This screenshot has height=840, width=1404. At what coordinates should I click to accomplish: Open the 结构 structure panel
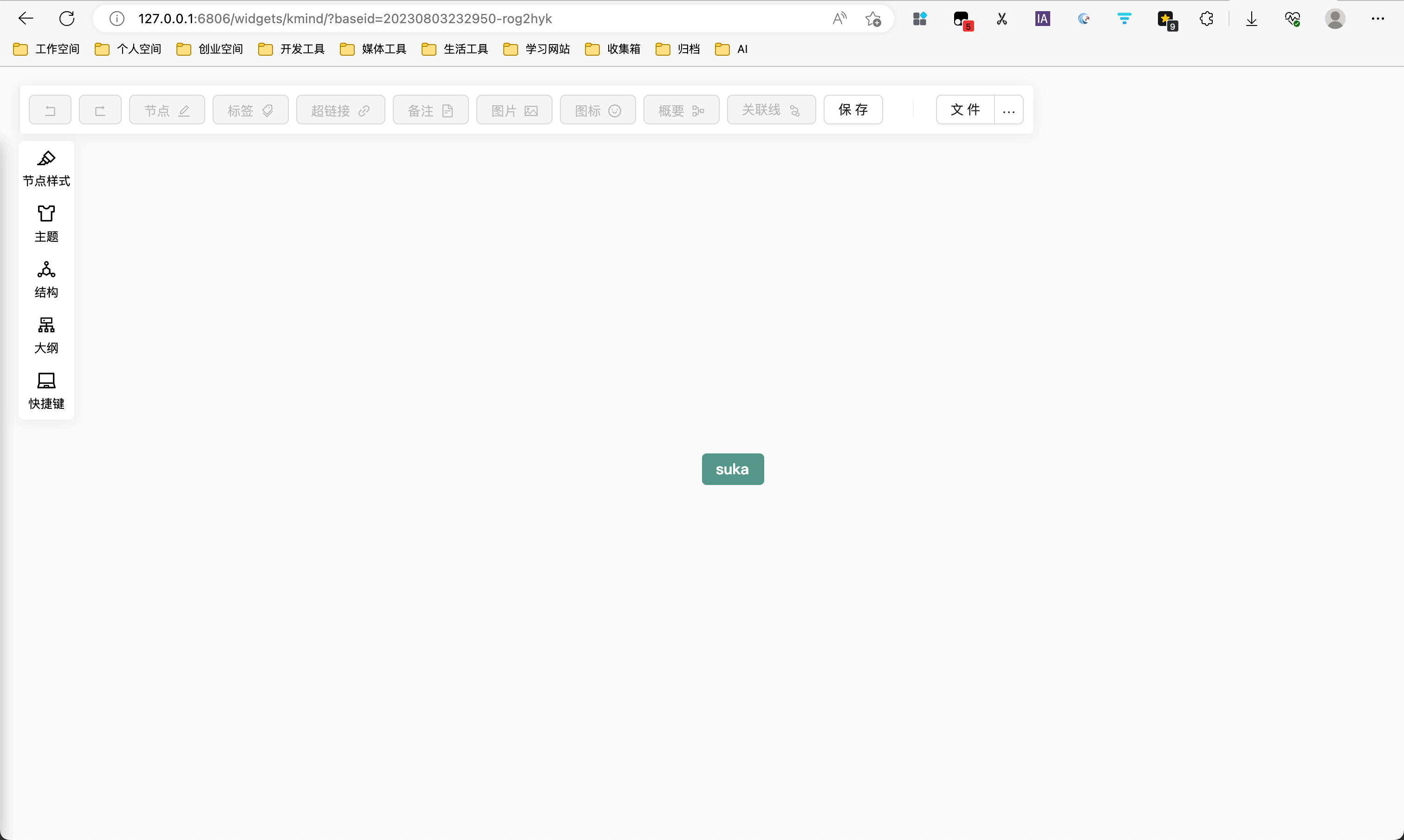(x=46, y=279)
